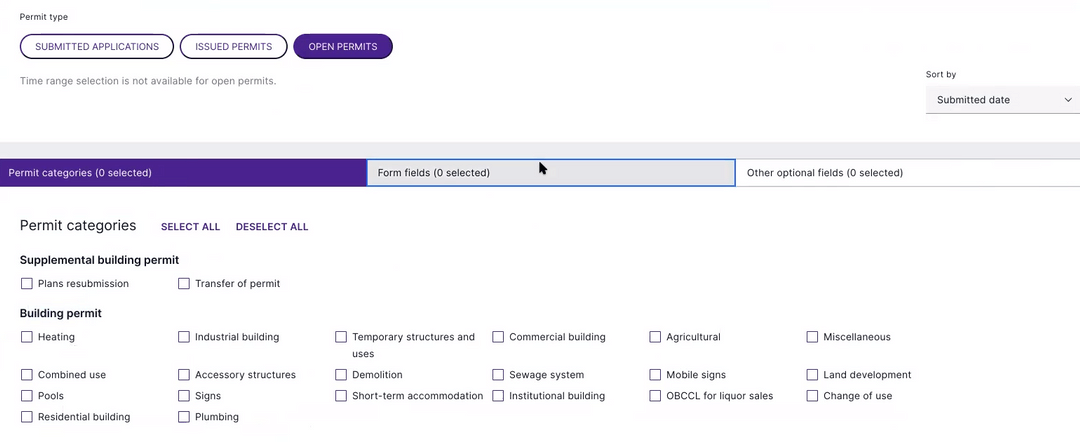
Task: Toggle the Agricultural checkbox
Action: tap(656, 338)
